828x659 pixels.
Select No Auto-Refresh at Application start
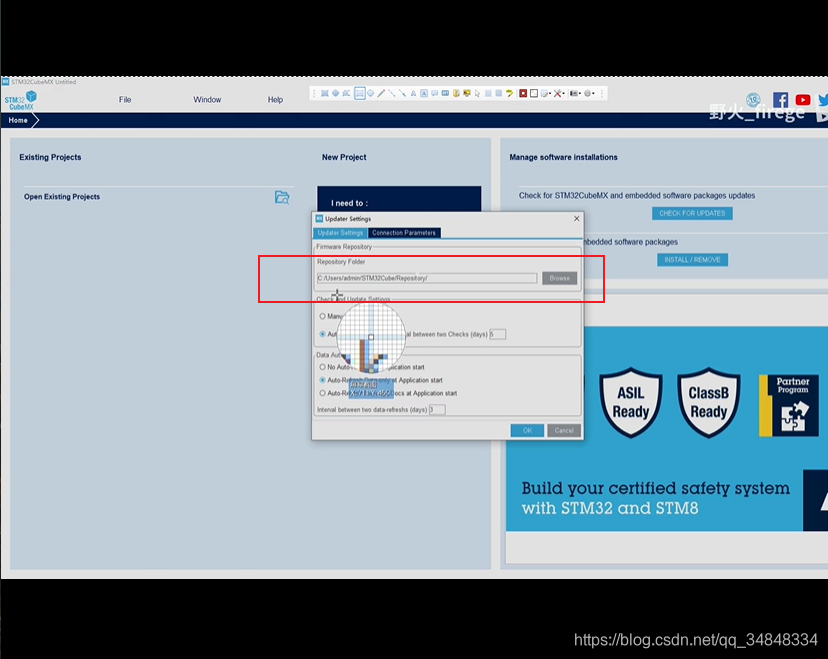point(323,367)
